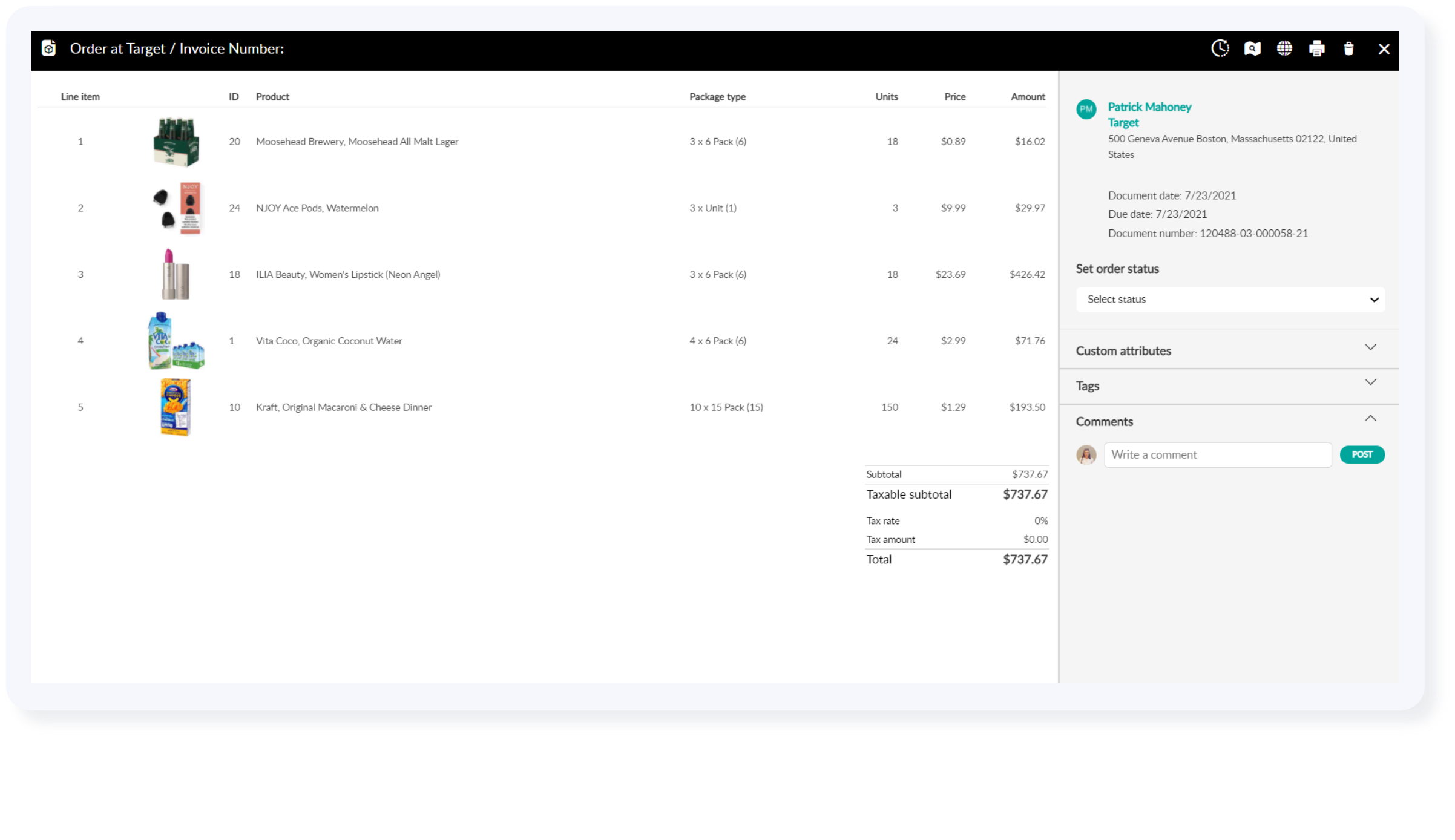The height and width of the screenshot is (840, 1455).
Task: Click the Line item column header
Action: pyautogui.click(x=80, y=97)
